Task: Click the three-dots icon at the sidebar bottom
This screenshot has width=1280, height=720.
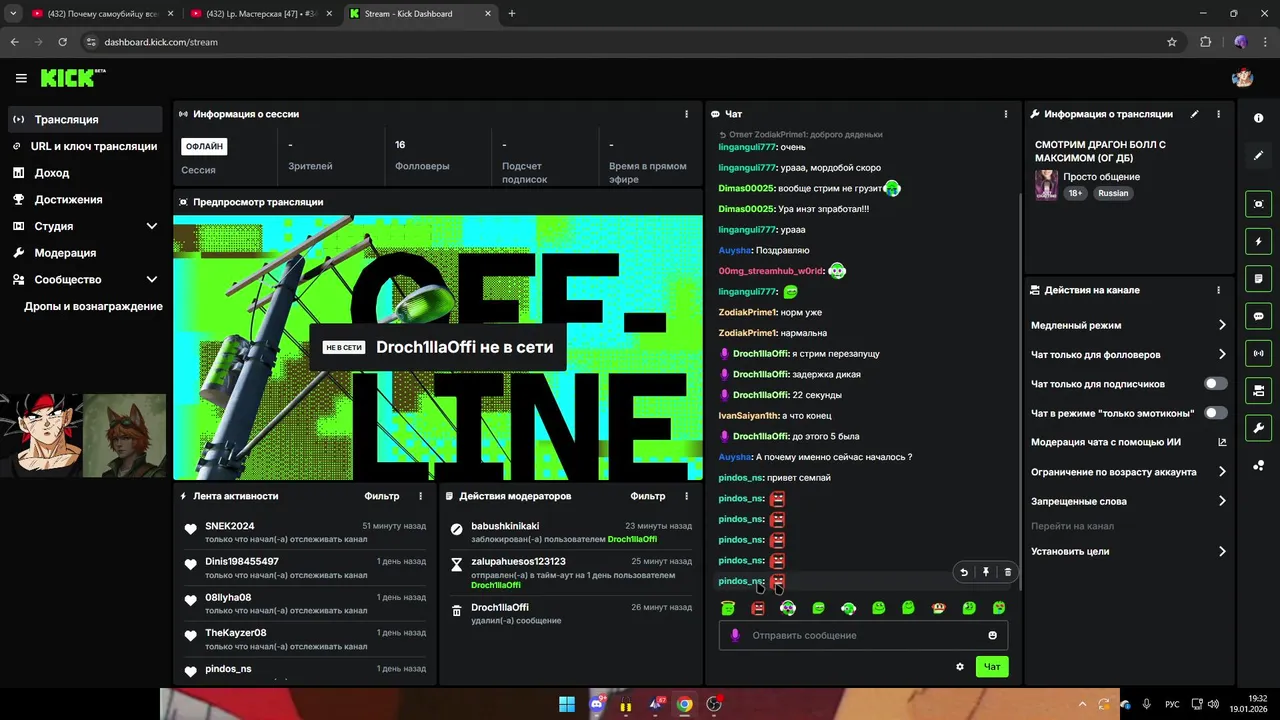Action: pyautogui.click(x=1258, y=465)
